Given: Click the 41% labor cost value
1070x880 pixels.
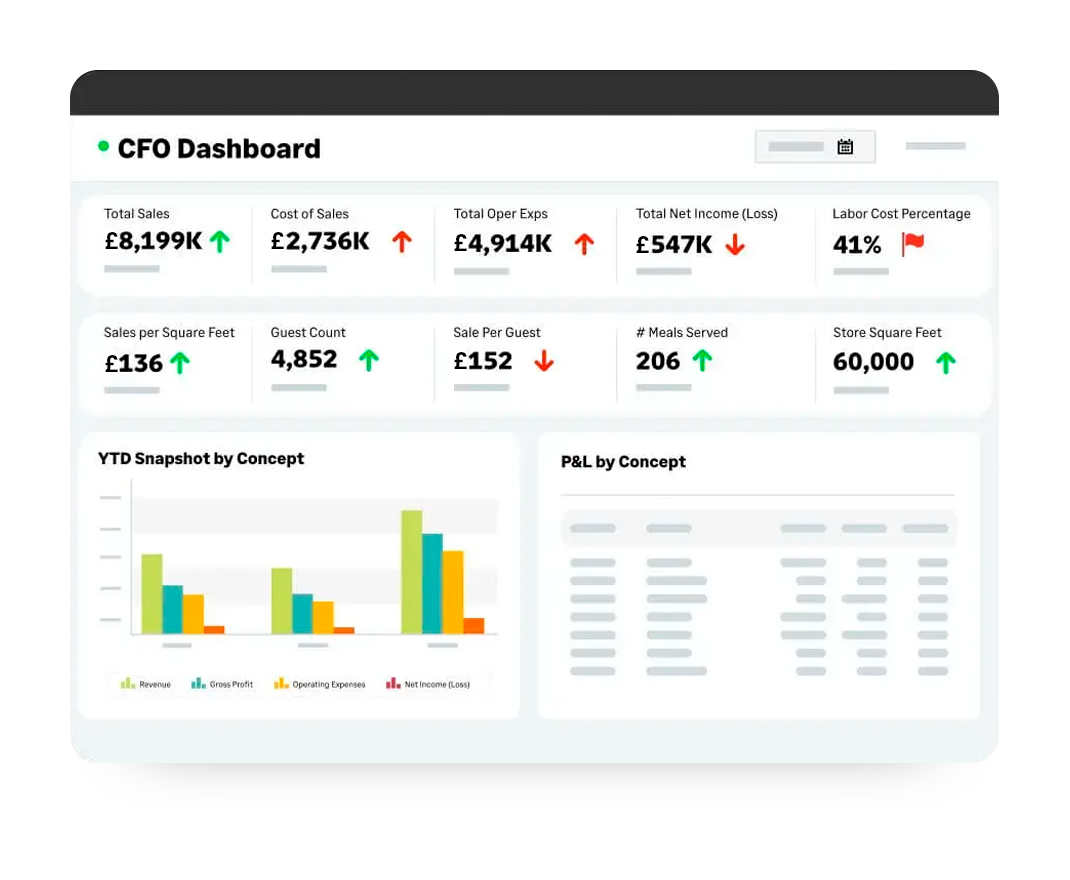Looking at the screenshot, I should pyautogui.click(x=857, y=244).
